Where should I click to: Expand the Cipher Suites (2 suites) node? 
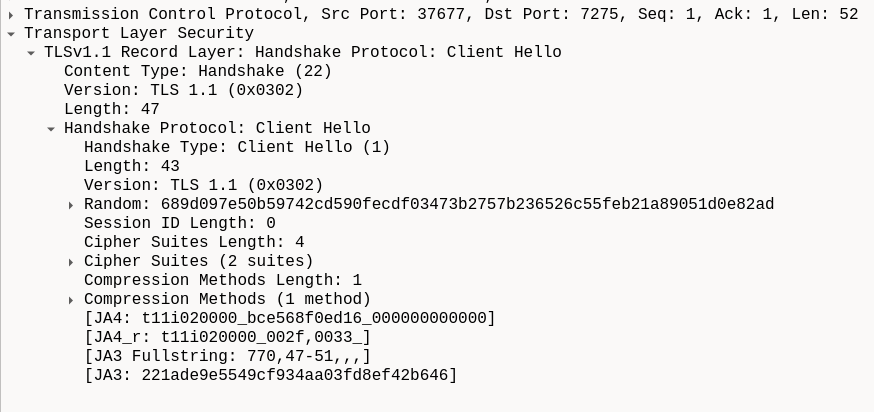71,262
